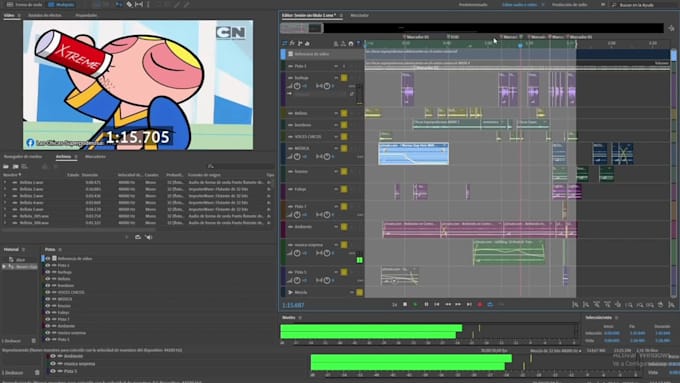The image size is (680, 383).
Task: Select the Razor tool in top toolbar
Action: (129, 5)
